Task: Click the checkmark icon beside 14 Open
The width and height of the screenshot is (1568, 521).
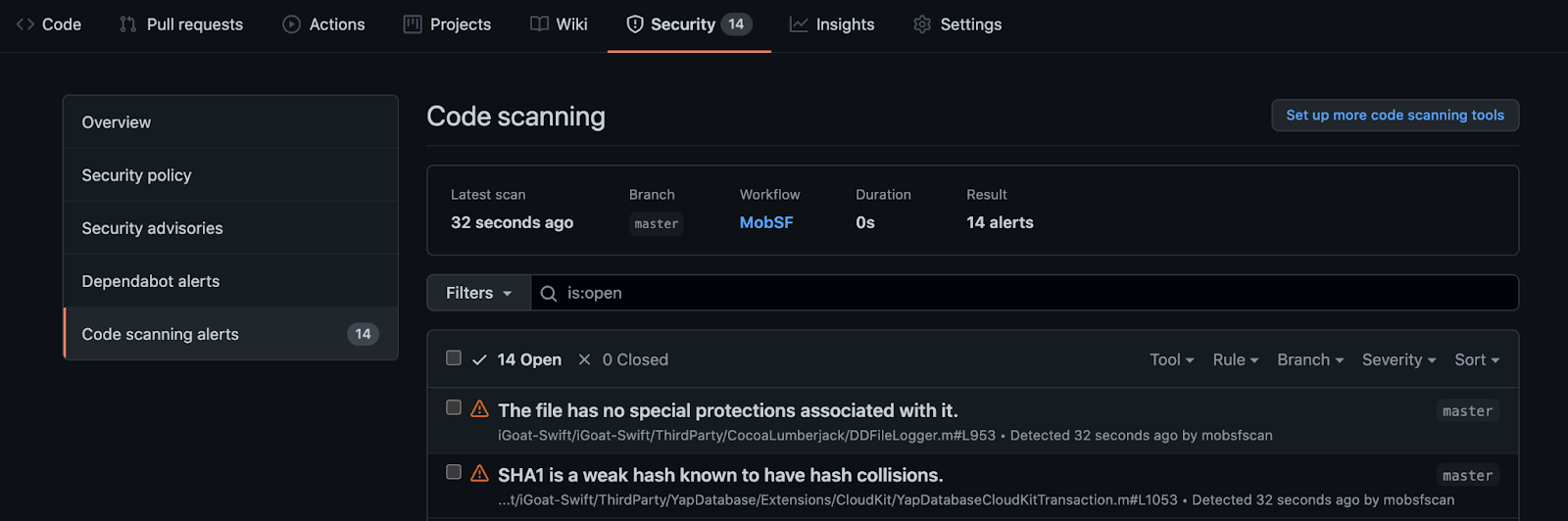Action: pos(479,360)
